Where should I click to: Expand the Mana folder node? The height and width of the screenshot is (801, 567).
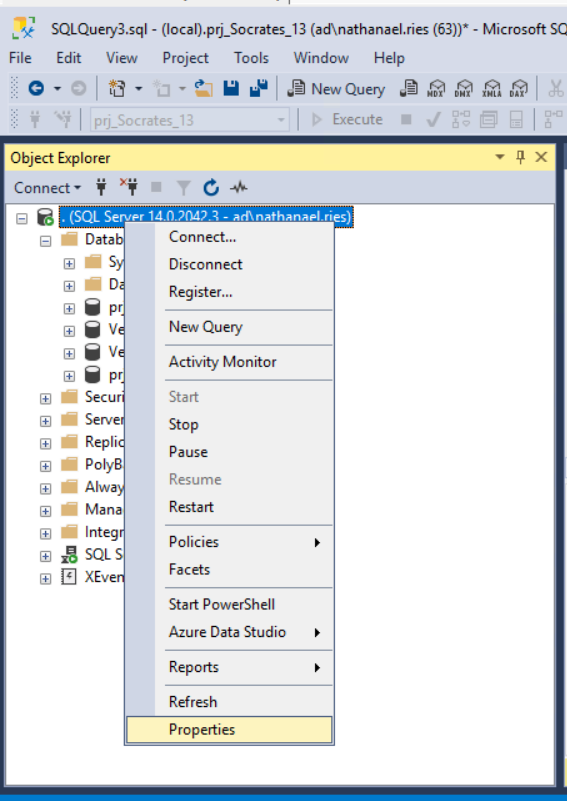point(45,511)
